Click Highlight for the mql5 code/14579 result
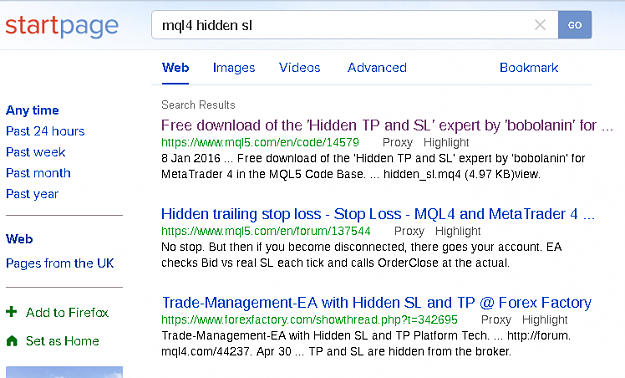 pos(446,142)
